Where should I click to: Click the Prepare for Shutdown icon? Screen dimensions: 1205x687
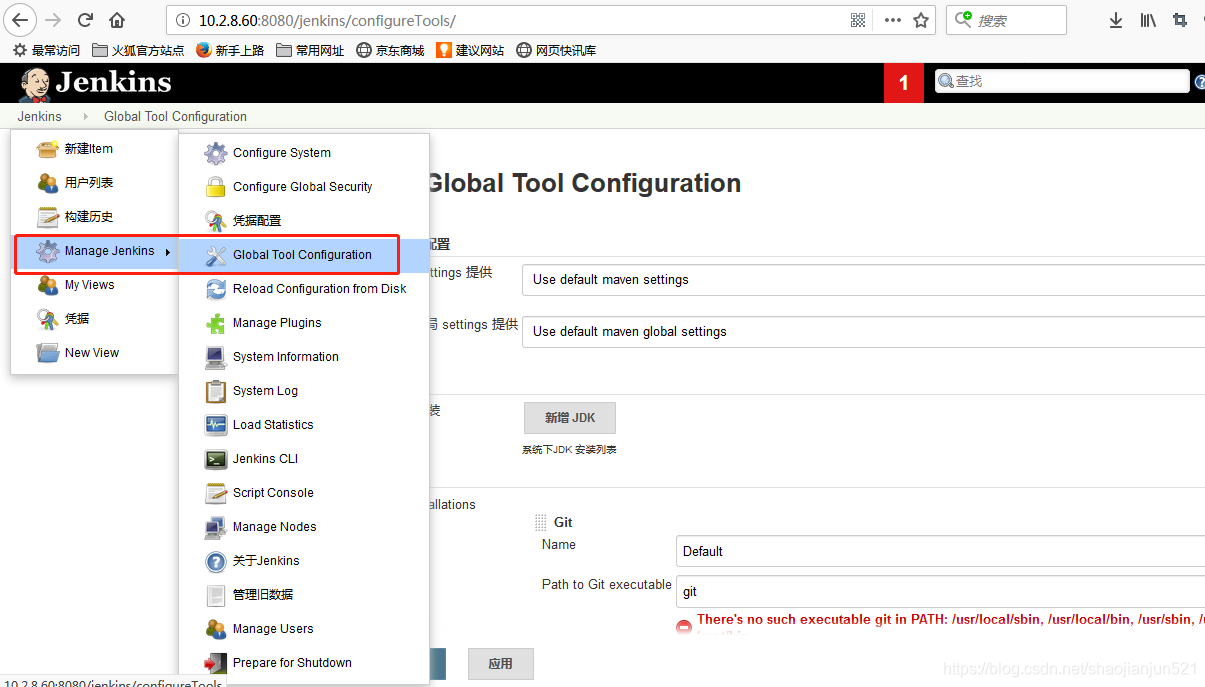(216, 663)
